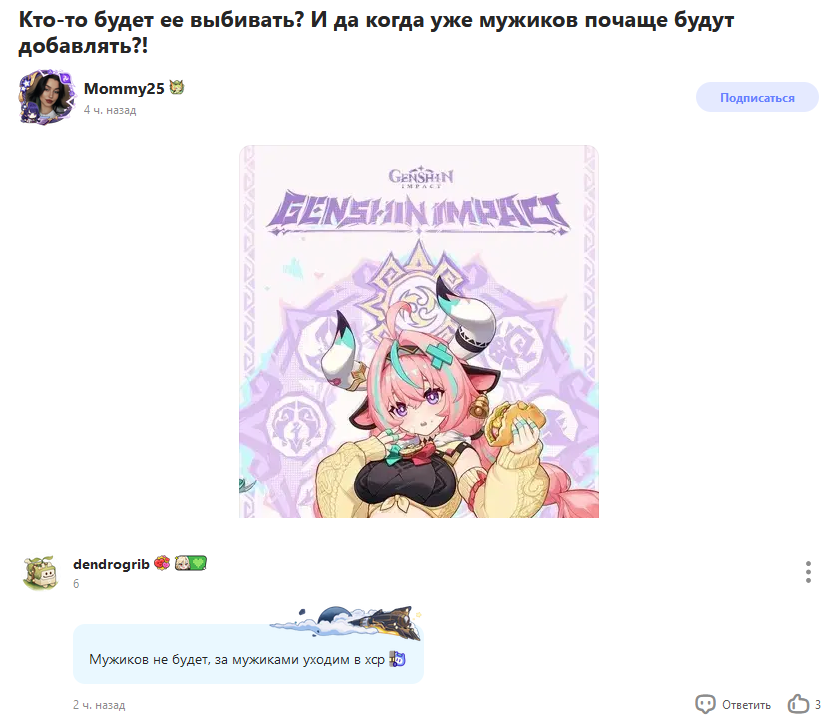
Task: Click the post title heading text
Action: pos(376,33)
